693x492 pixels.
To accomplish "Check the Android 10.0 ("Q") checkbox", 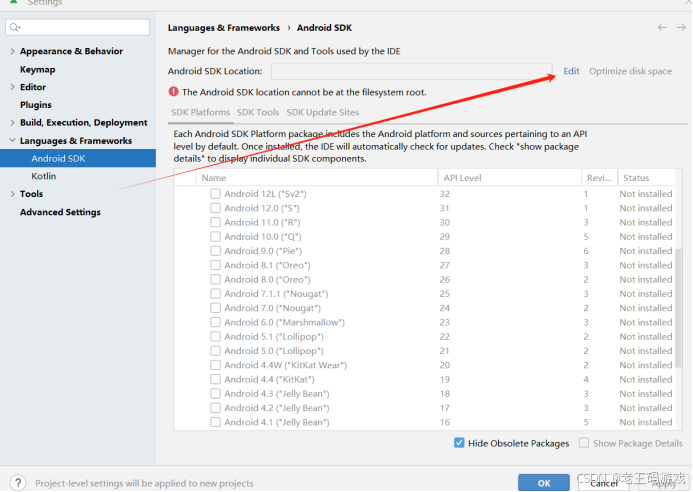I will [215, 236].
